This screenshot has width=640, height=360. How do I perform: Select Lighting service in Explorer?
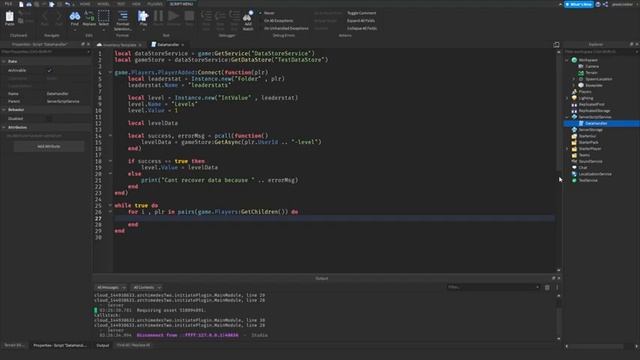tap(585, 98)
